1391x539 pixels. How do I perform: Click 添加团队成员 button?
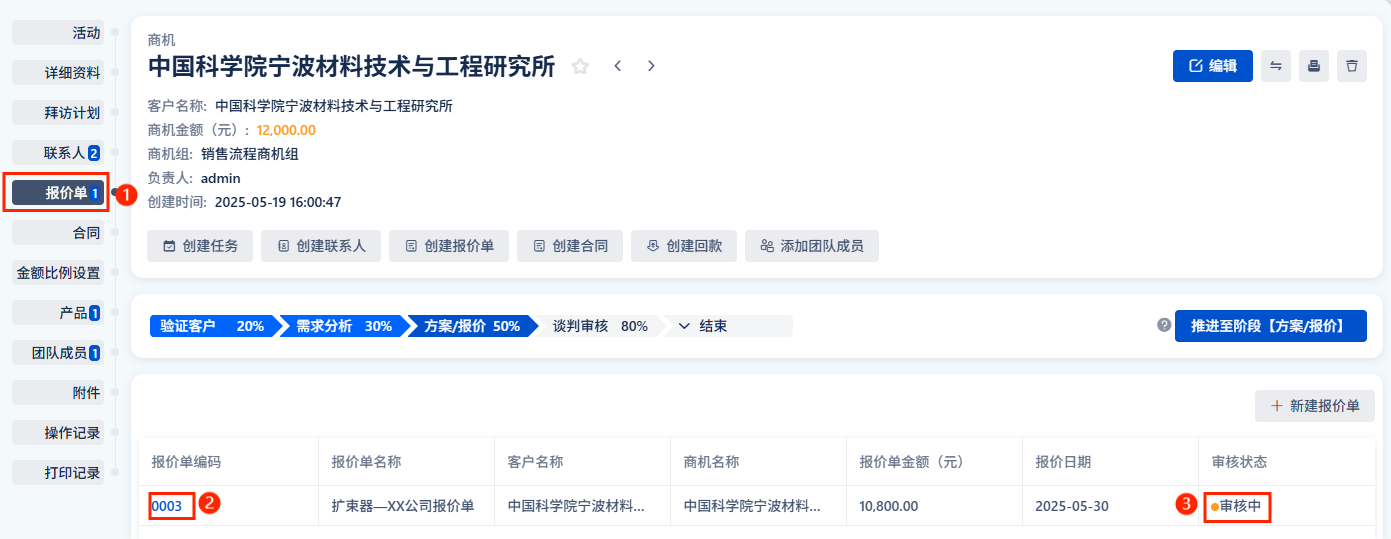point(812,246)
